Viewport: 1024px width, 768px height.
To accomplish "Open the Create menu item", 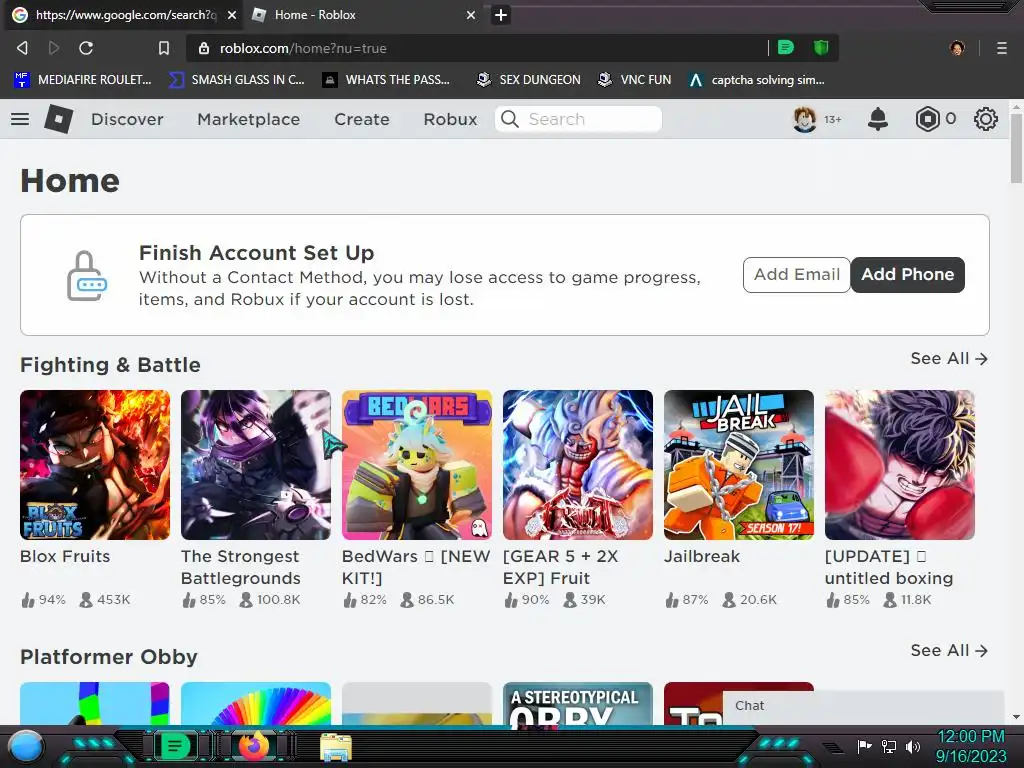I will click(x=362, y=120).
